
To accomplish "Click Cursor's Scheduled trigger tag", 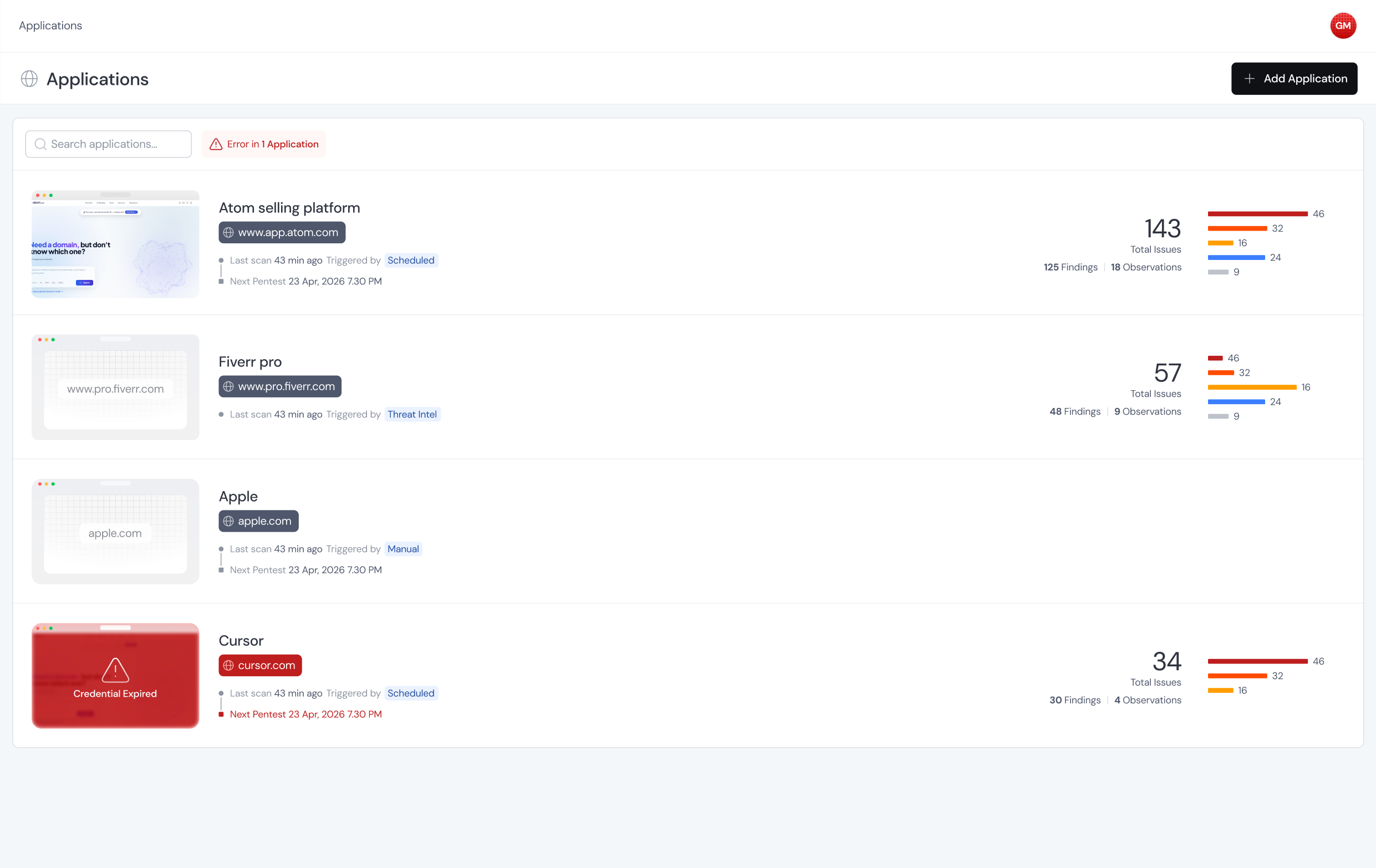I will [411, 694].
